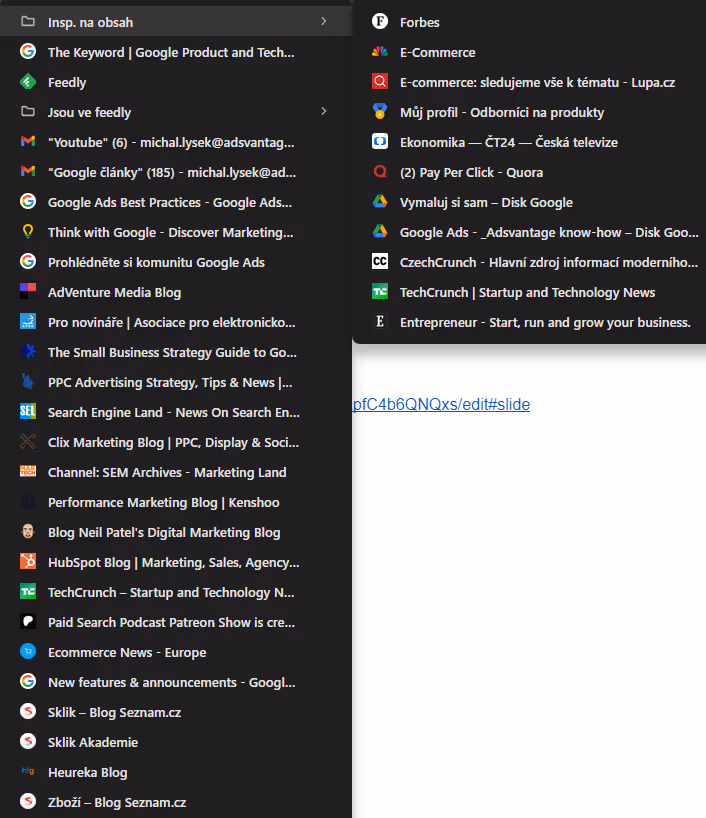Open the Jsou ve feedly bookmark folder
This screenshot has width=706, height=818.
(x=176, y=112)
